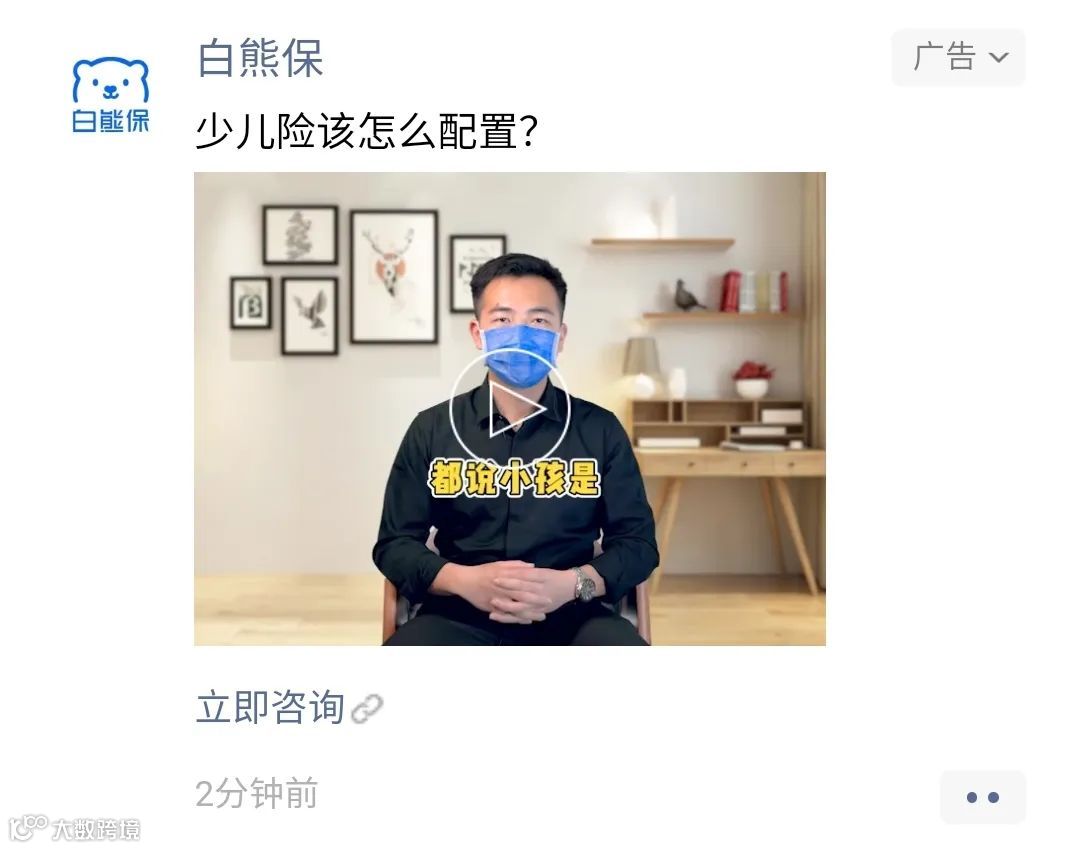Click the 白熊保 account name
This screenshot has height=849, width=1080.
point(260,58)
